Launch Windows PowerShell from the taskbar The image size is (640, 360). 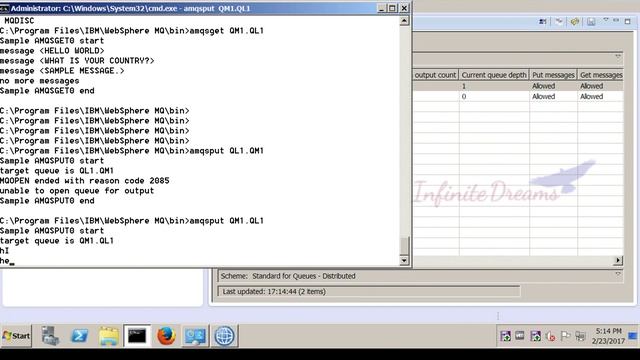tap(79, 336)
